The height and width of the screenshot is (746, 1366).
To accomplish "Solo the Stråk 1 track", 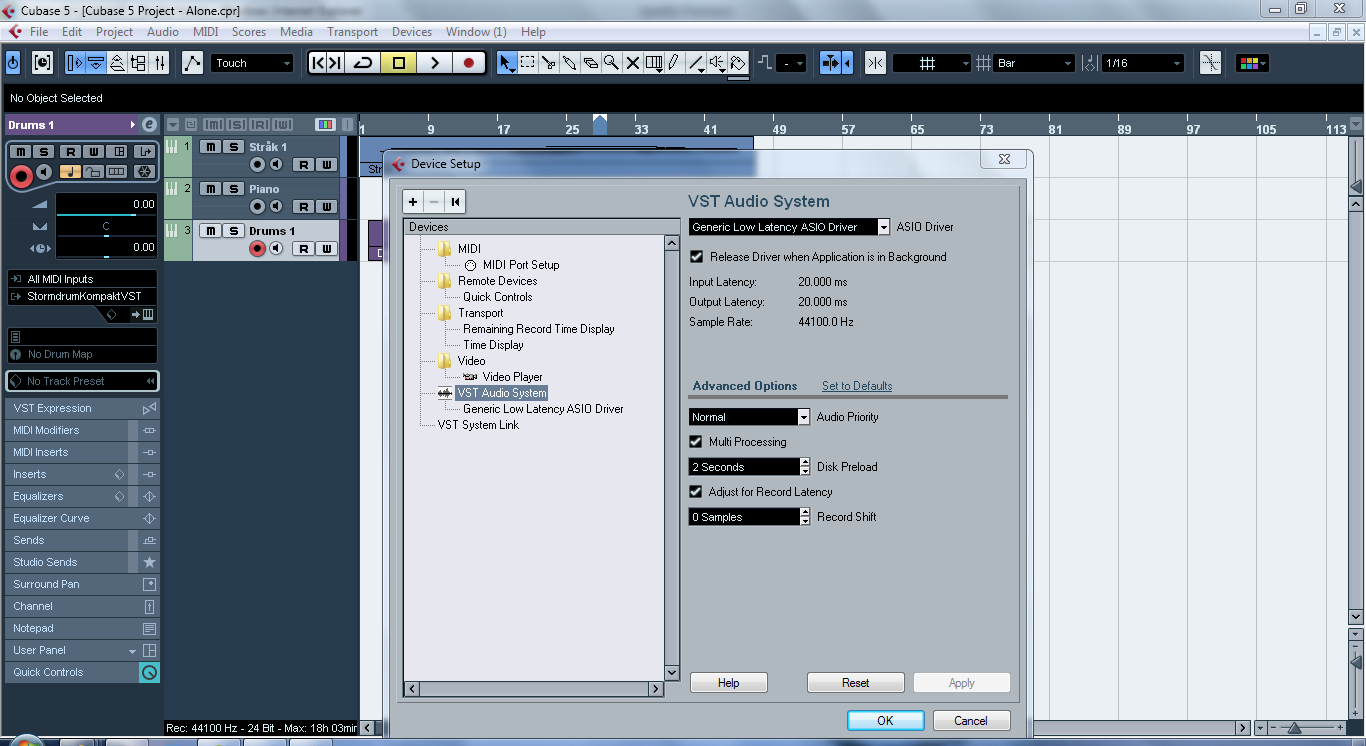I will click(233, 147).
